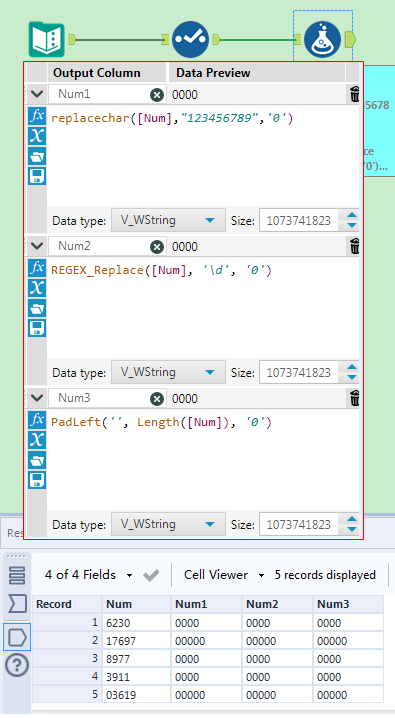Increase the Num1 size value with up arrow
Screen dimensions: 395x718
point(352,215)
